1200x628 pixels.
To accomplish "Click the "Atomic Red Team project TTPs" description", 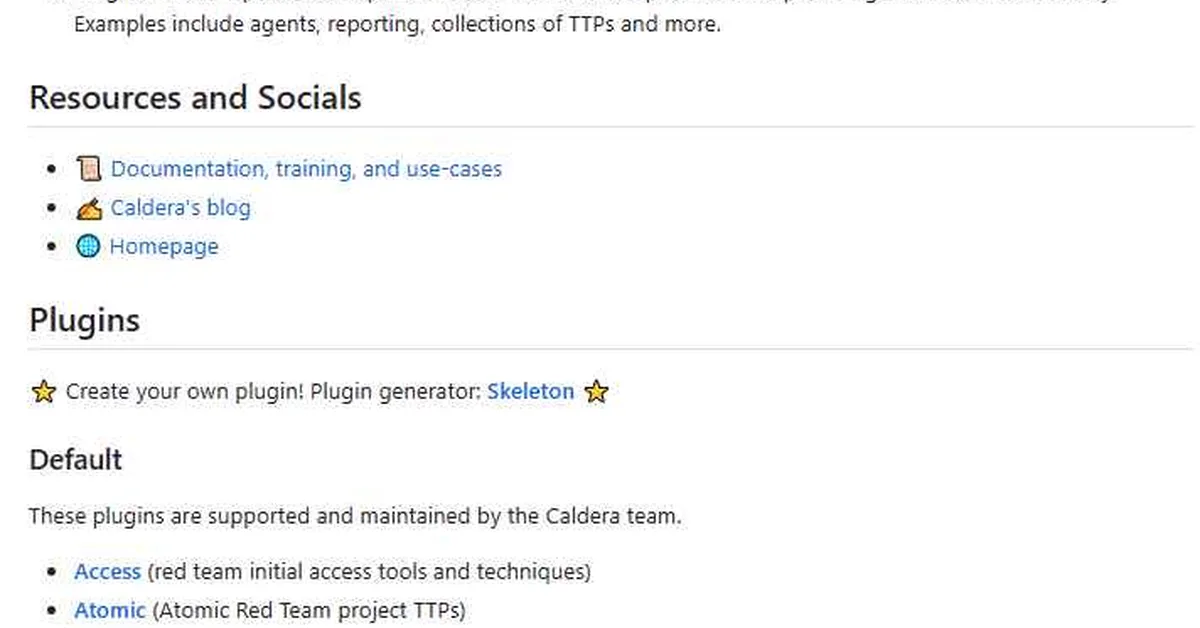I will (309, 610).
